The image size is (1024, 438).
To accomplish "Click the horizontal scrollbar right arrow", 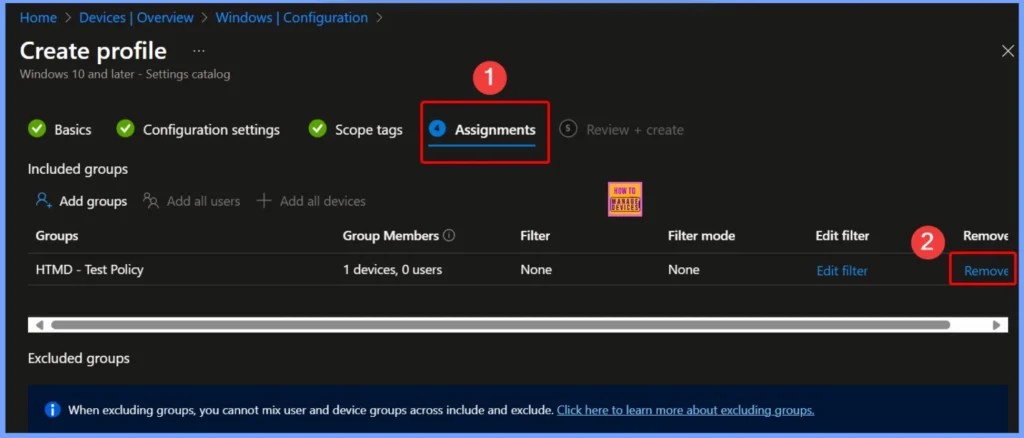I will coord(996,324).
